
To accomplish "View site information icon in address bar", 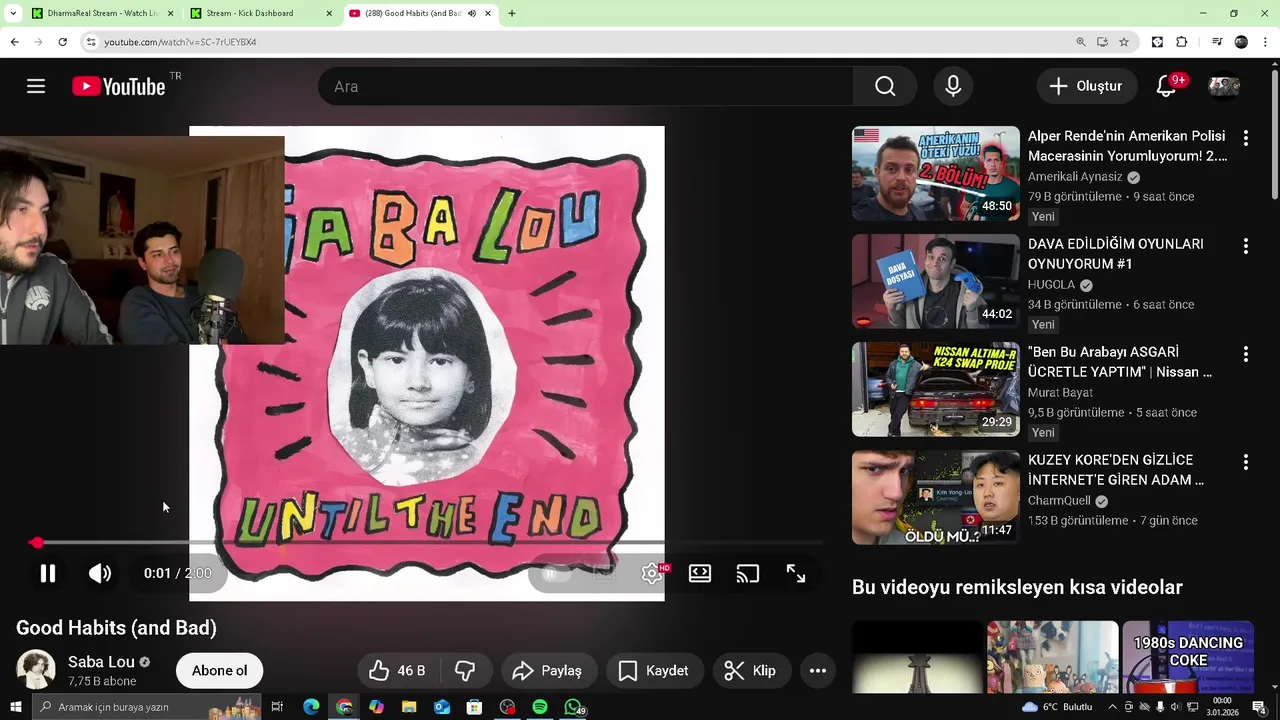I will click(x=91, y=42).
